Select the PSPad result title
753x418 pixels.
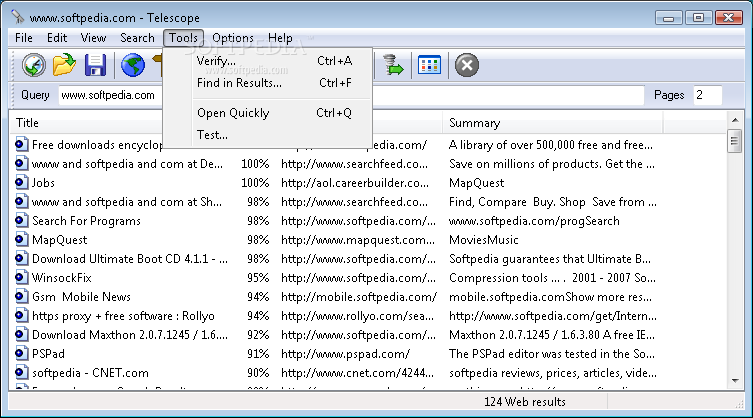[x=48, y=354]
